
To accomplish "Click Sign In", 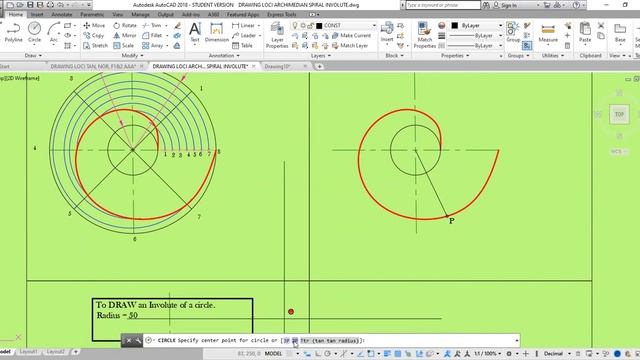I will coord(505,5).
